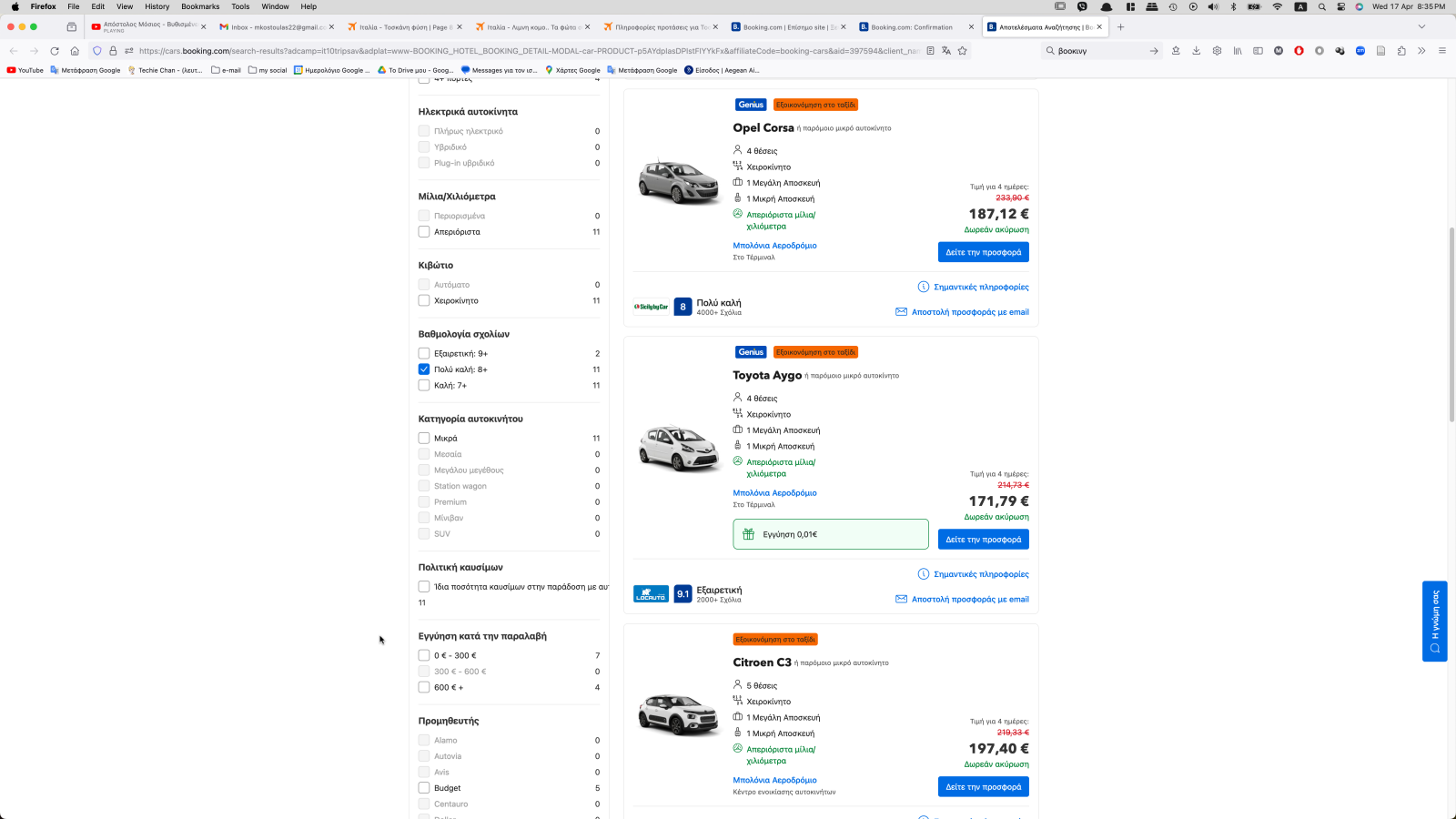Click the Opel Corsa information circle icon
The height and width of the screenshot is (819, 1456).
click(924, 287)
